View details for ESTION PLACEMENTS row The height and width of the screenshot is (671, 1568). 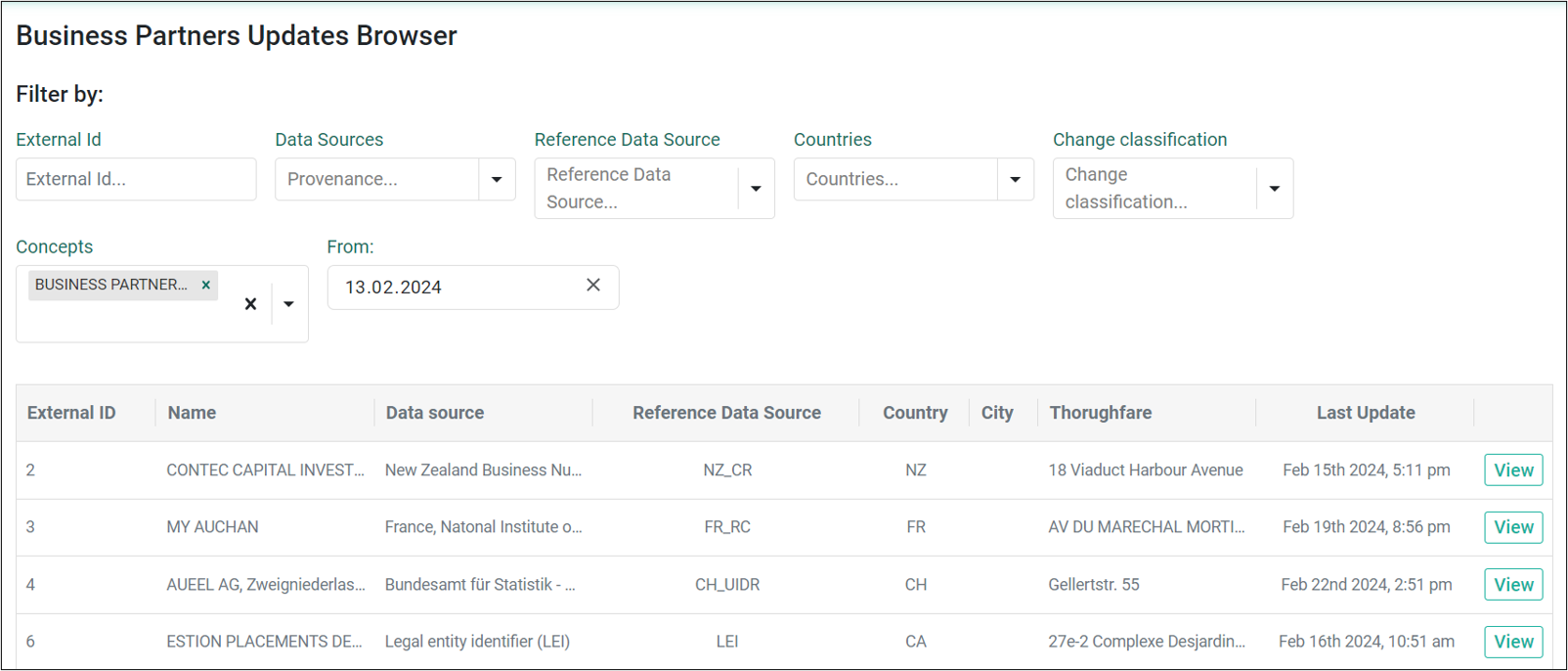tap(1513, 642)
